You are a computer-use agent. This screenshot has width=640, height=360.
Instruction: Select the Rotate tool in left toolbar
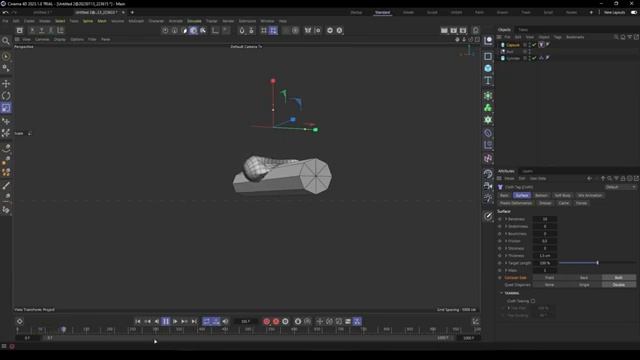click(x=6, y=96)
